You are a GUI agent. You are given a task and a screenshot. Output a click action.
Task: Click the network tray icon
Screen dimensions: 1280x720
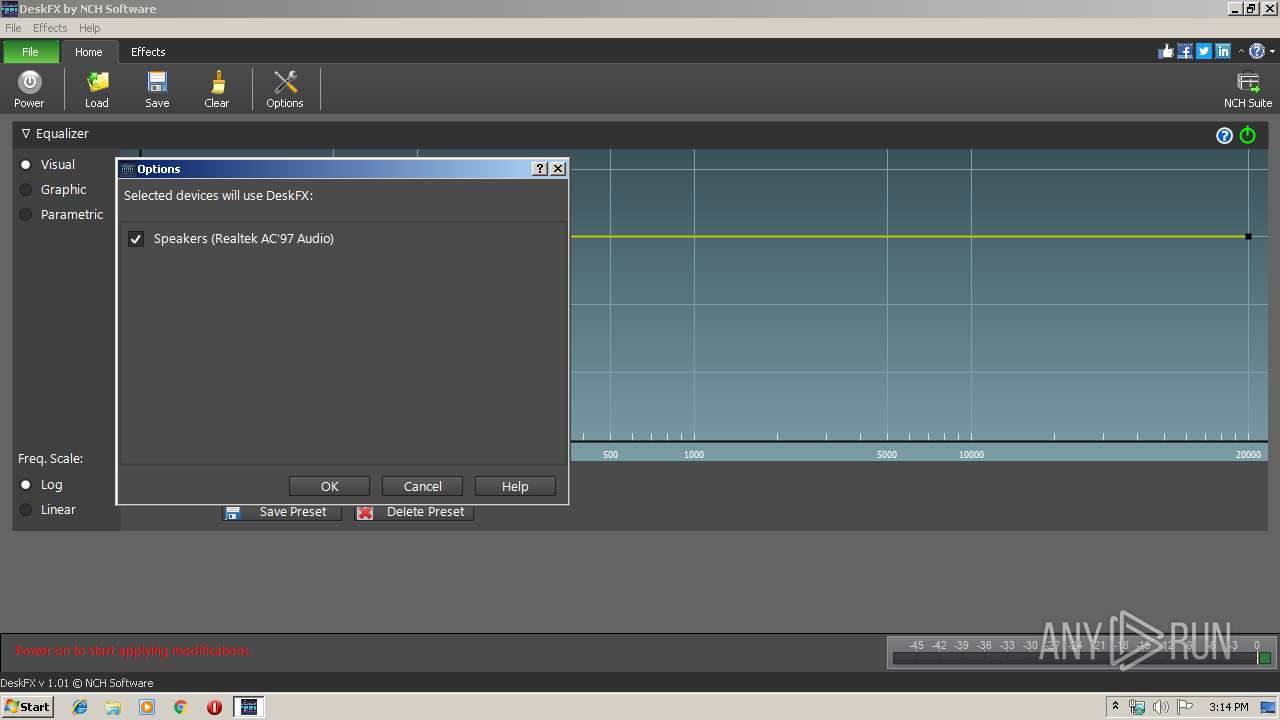[x=1137, y=707]
